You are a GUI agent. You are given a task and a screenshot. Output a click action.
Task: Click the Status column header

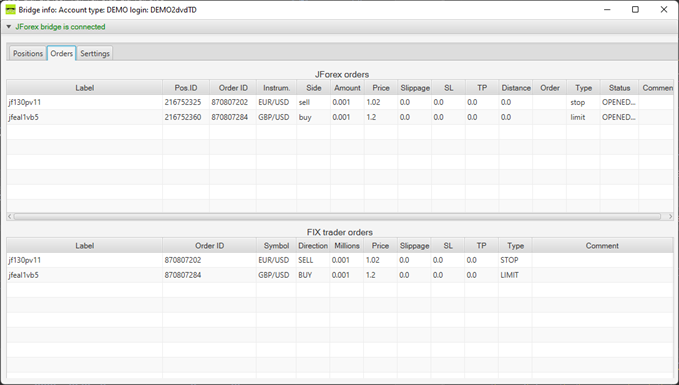click(619, 88)
